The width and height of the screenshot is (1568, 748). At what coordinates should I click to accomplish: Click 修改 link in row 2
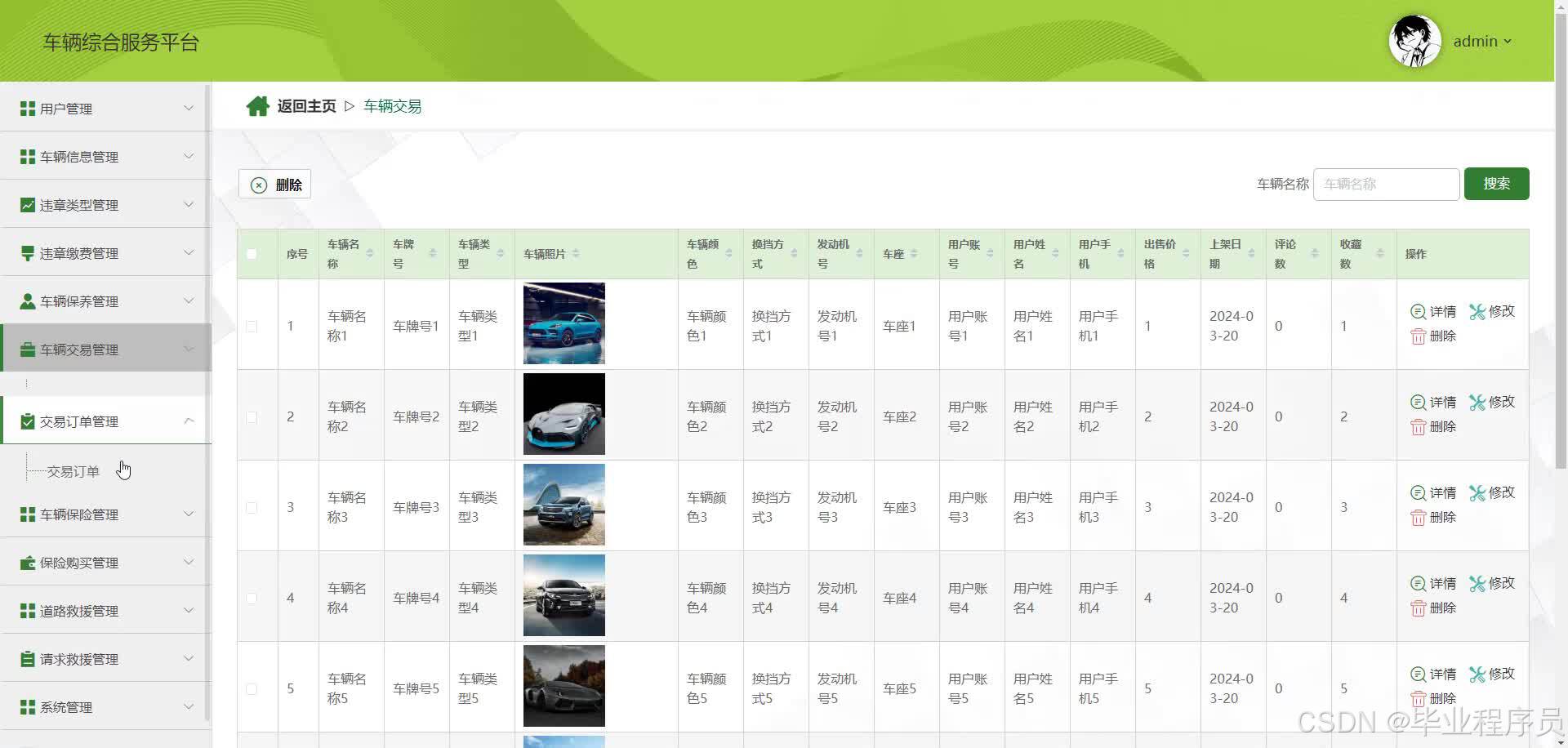coord(1501,402)
